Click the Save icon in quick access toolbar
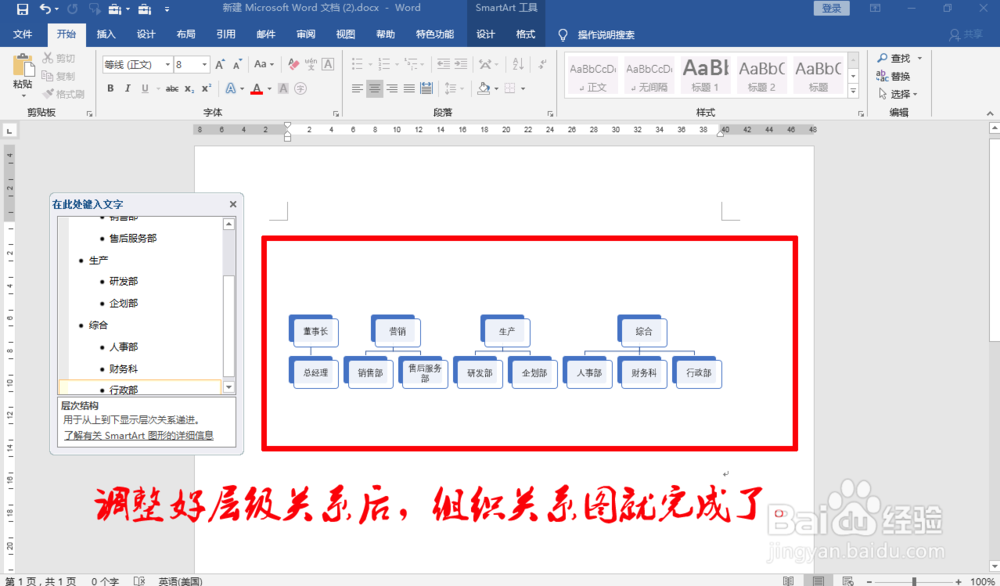The height and width of the screenshot is (586, 1000). tap(22, 8)
